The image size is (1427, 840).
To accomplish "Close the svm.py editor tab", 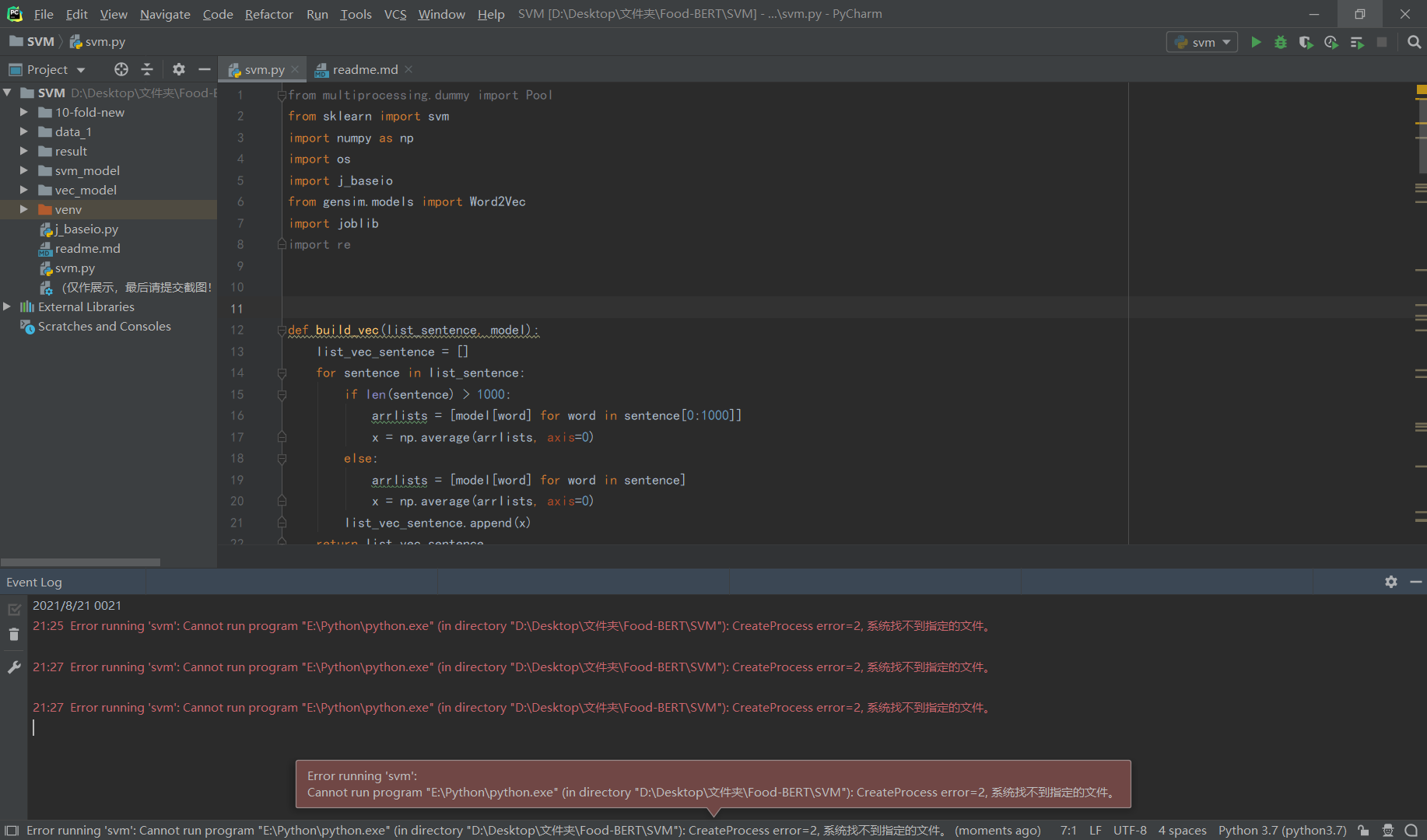I will pyautogui.click(x=295, y=69).
